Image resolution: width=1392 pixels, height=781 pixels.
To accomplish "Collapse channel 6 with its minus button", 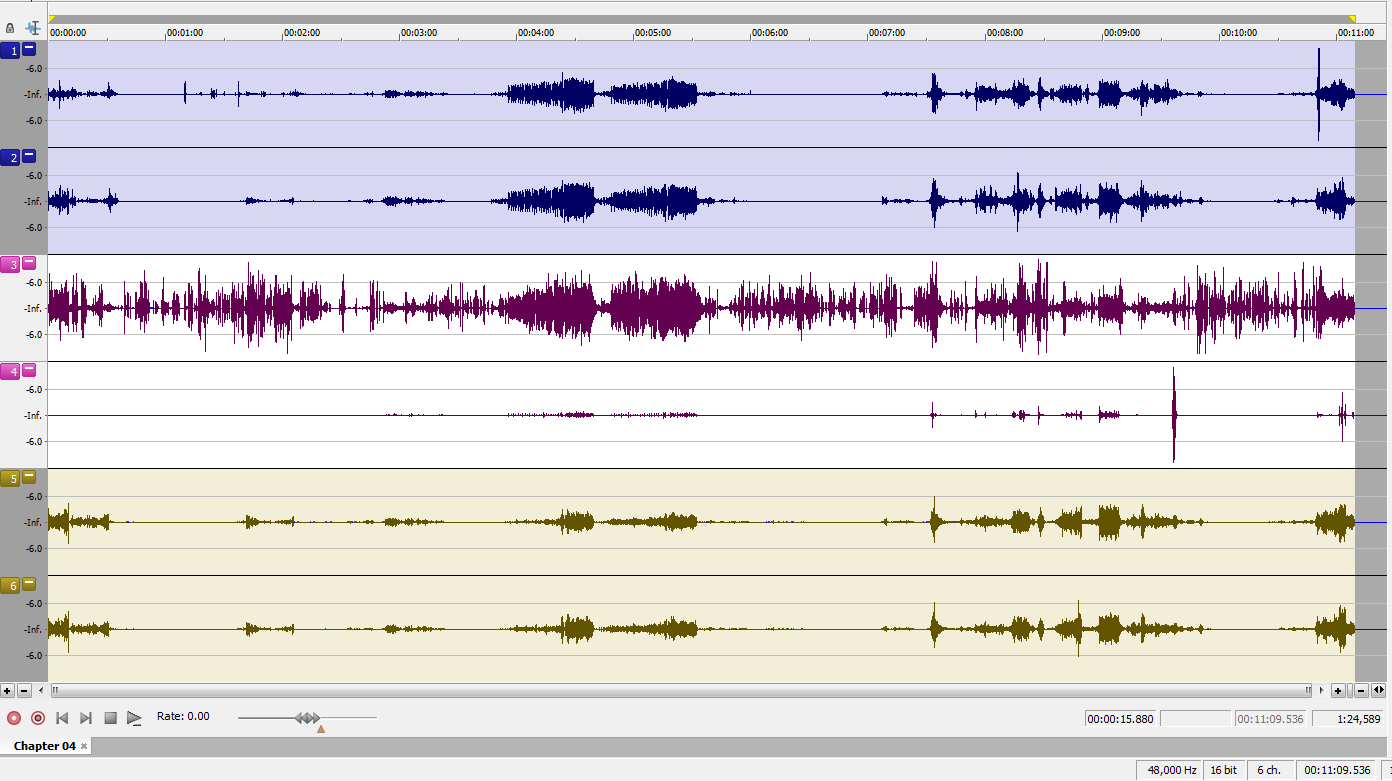I will (29, 584).
